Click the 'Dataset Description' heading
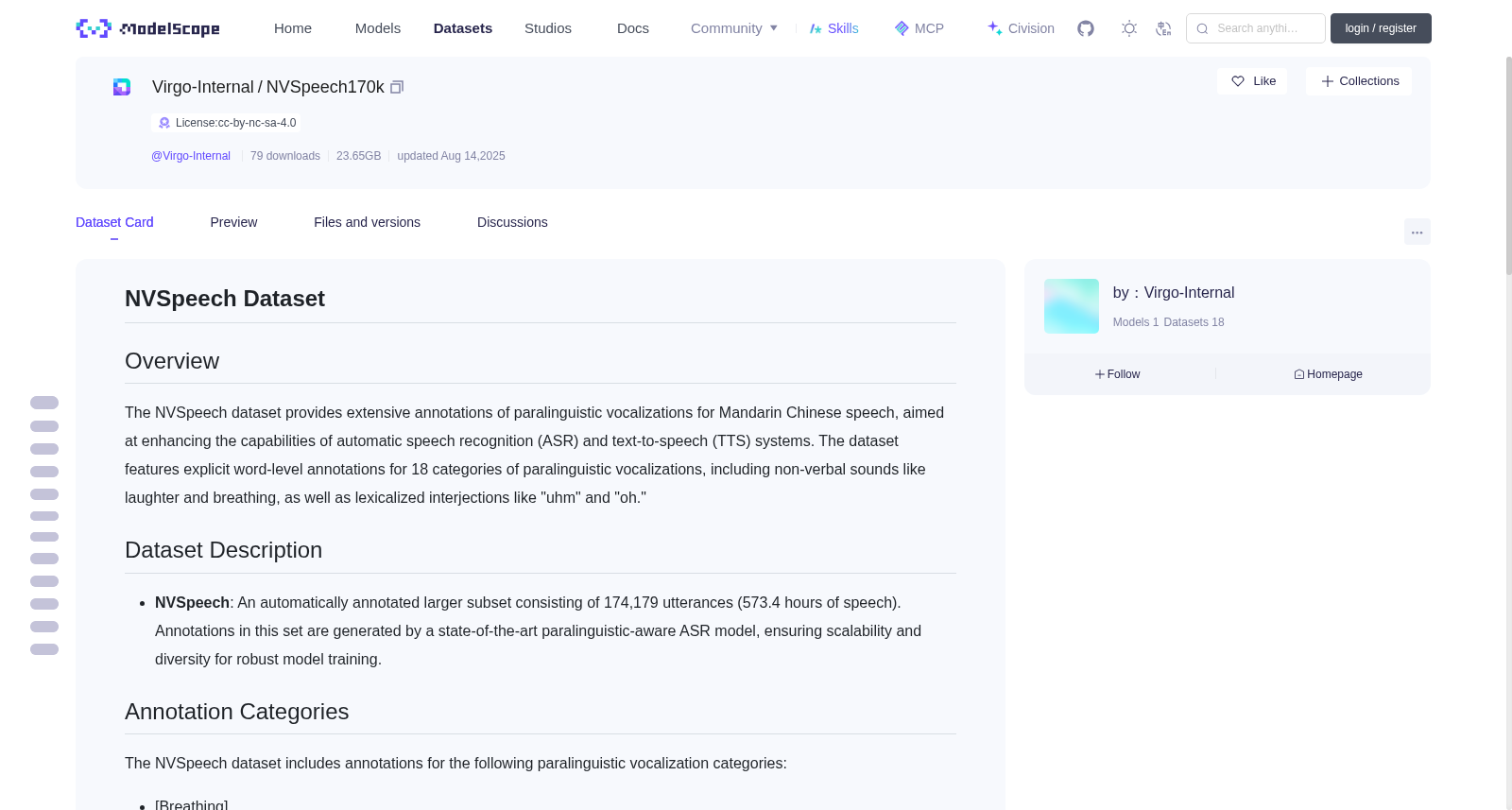The image size is (1512, 810). [x=224, y=550]
